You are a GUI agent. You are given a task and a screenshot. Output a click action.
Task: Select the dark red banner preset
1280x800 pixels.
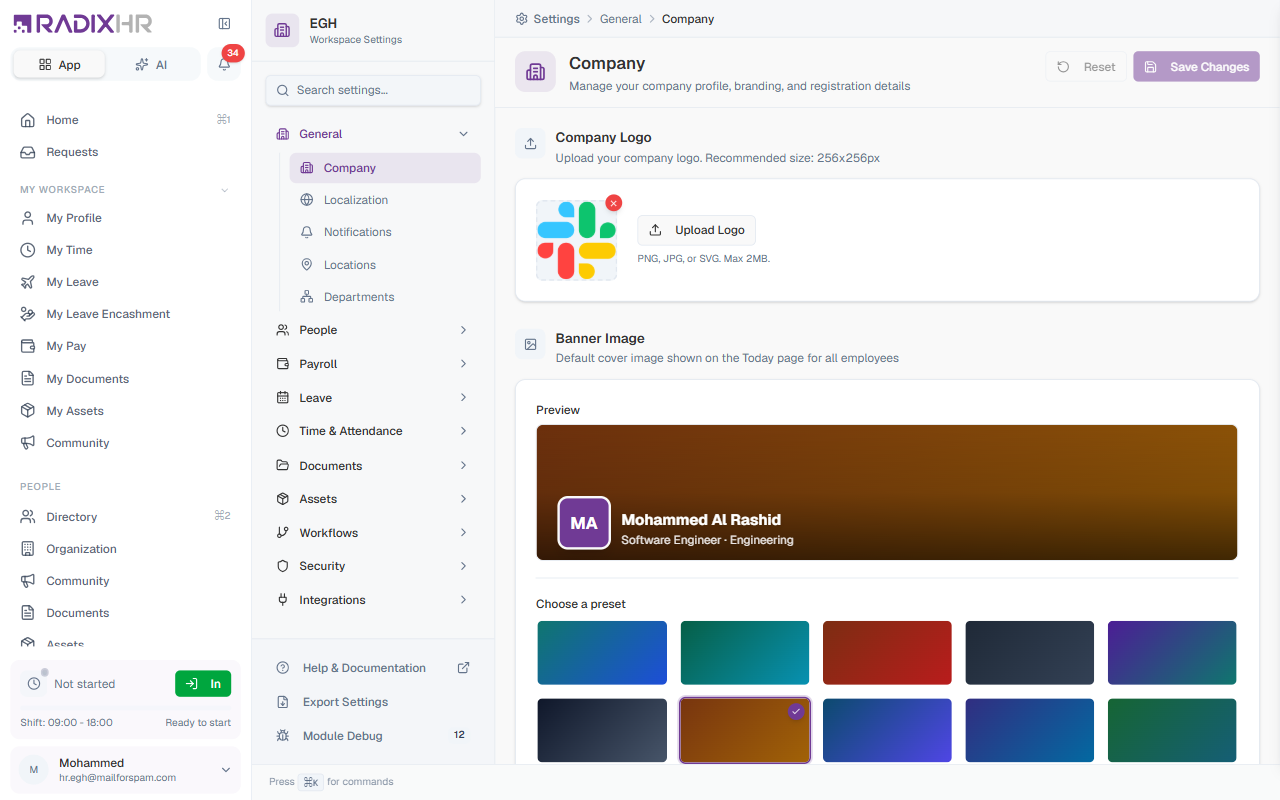click(x=887, y=653)
